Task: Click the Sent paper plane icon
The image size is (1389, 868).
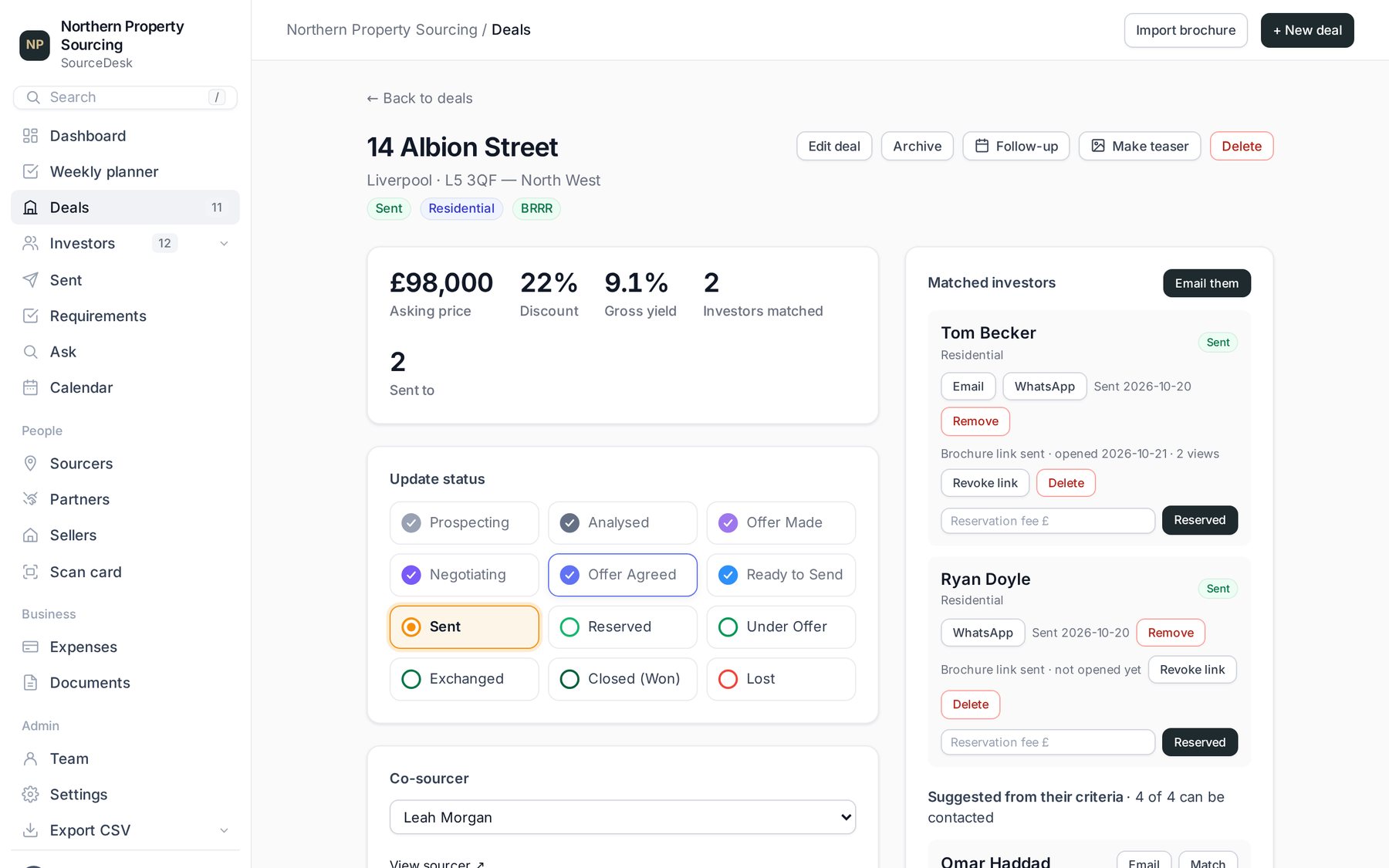Action: coord(31,280)
